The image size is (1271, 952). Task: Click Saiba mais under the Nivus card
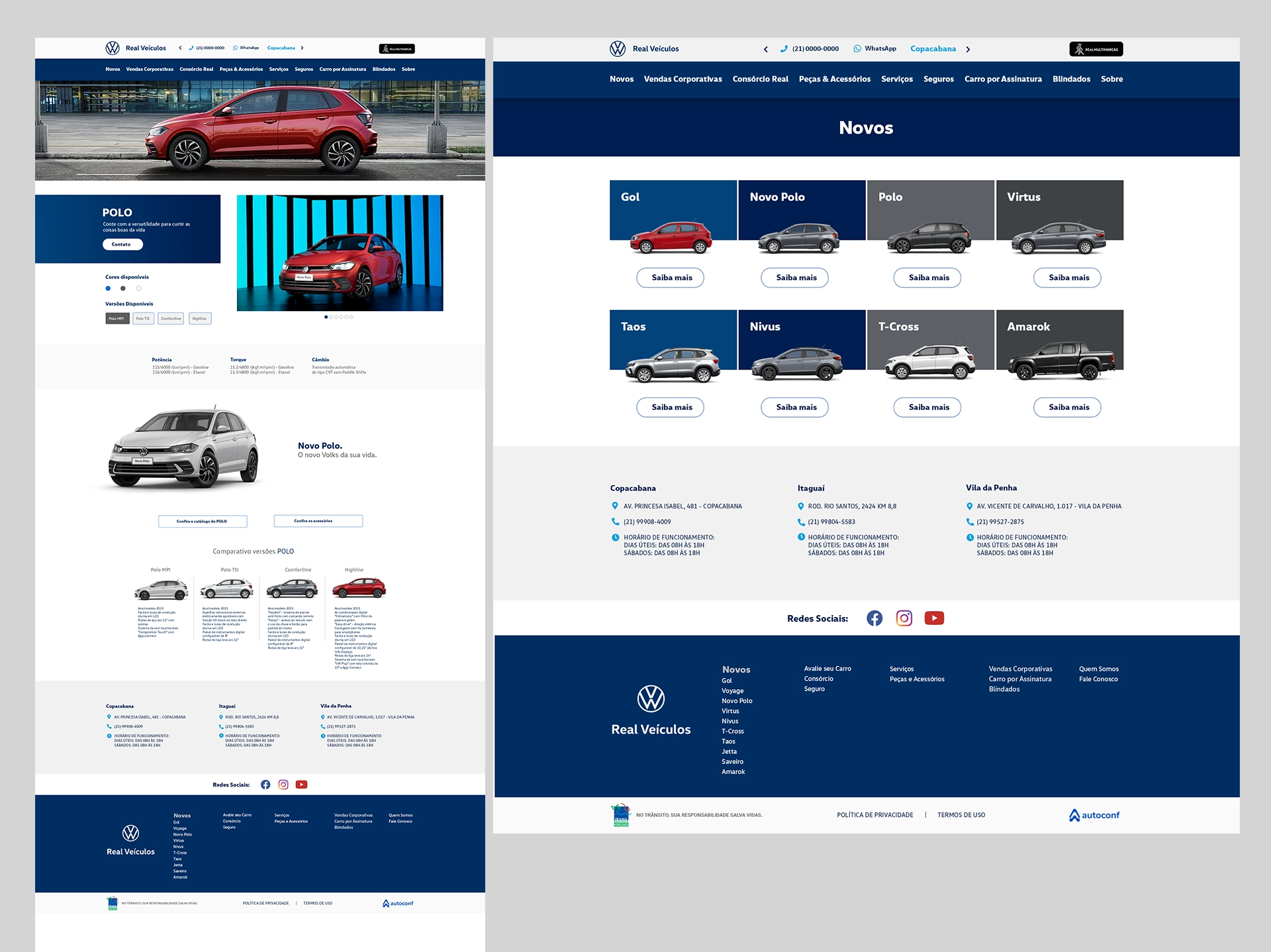(x=795, y=408)
